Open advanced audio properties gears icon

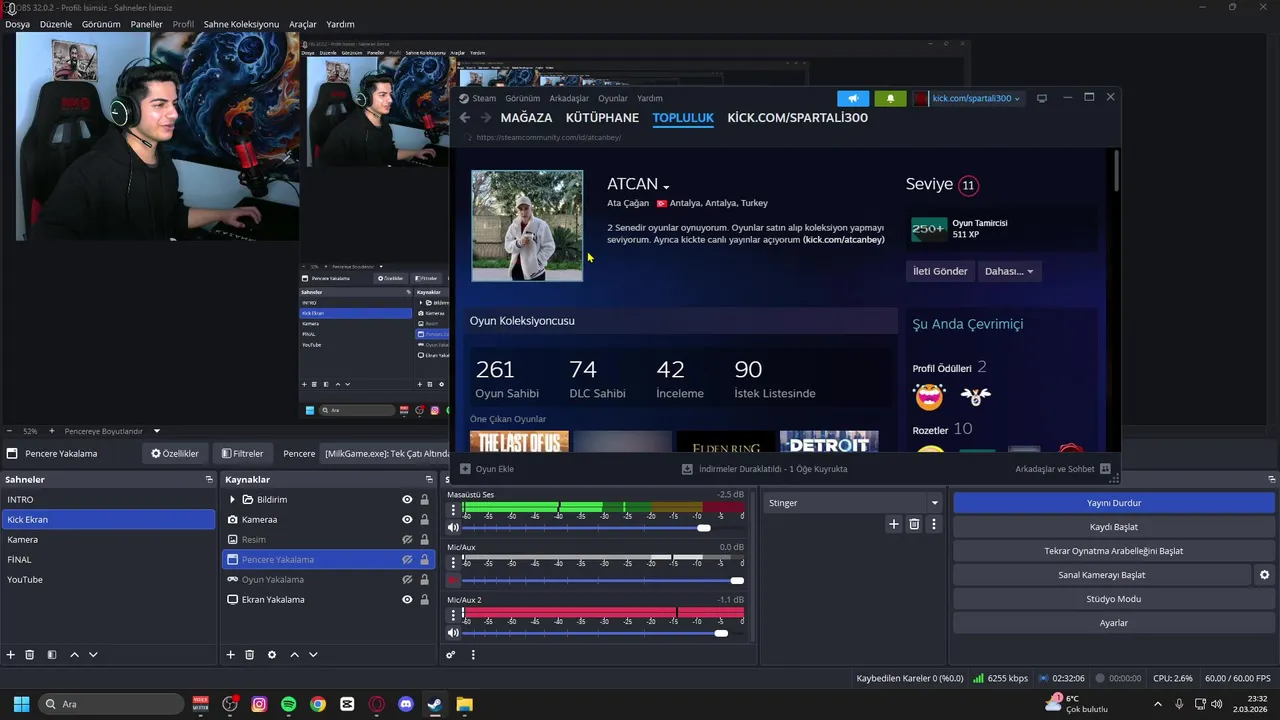[451, 655]
